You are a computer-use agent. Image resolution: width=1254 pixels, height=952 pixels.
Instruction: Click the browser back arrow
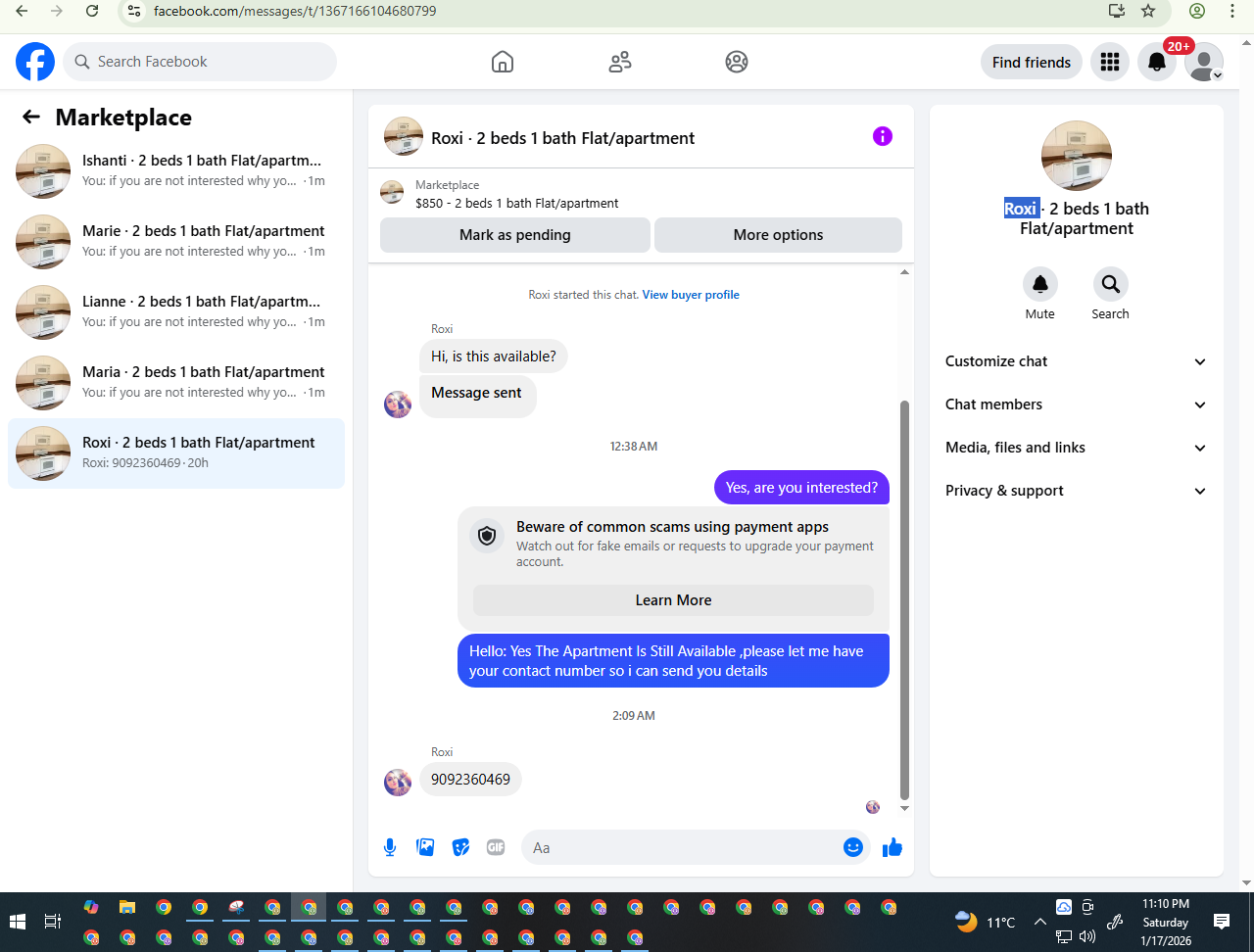point(22,11)
